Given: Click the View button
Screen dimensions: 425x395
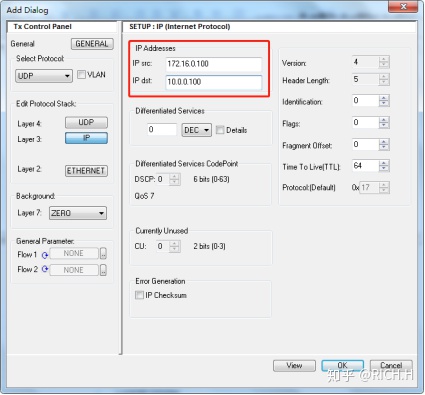Looking at the screenshot, I should coord(294,366).
